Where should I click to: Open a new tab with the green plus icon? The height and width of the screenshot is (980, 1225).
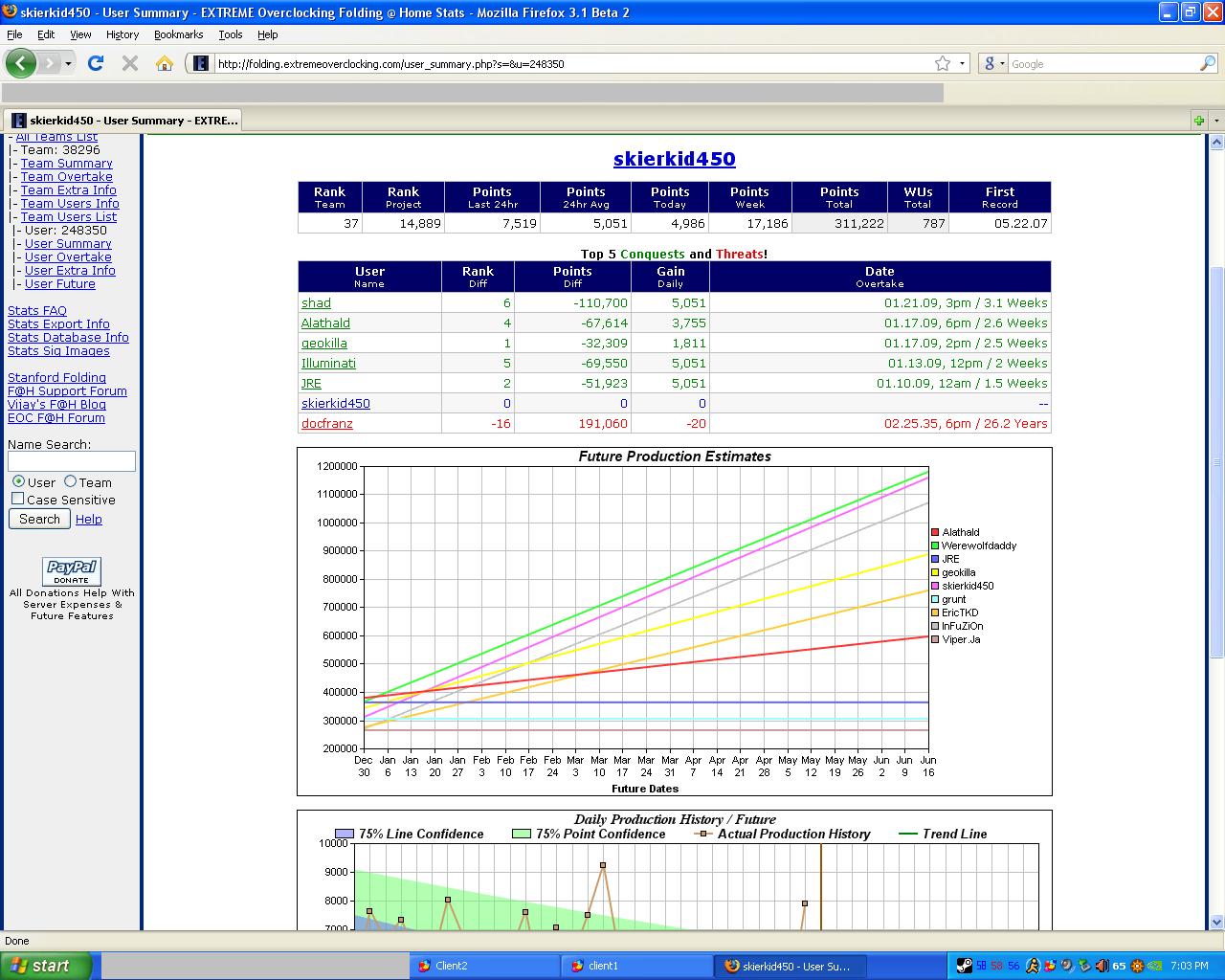click(1198, 121)
